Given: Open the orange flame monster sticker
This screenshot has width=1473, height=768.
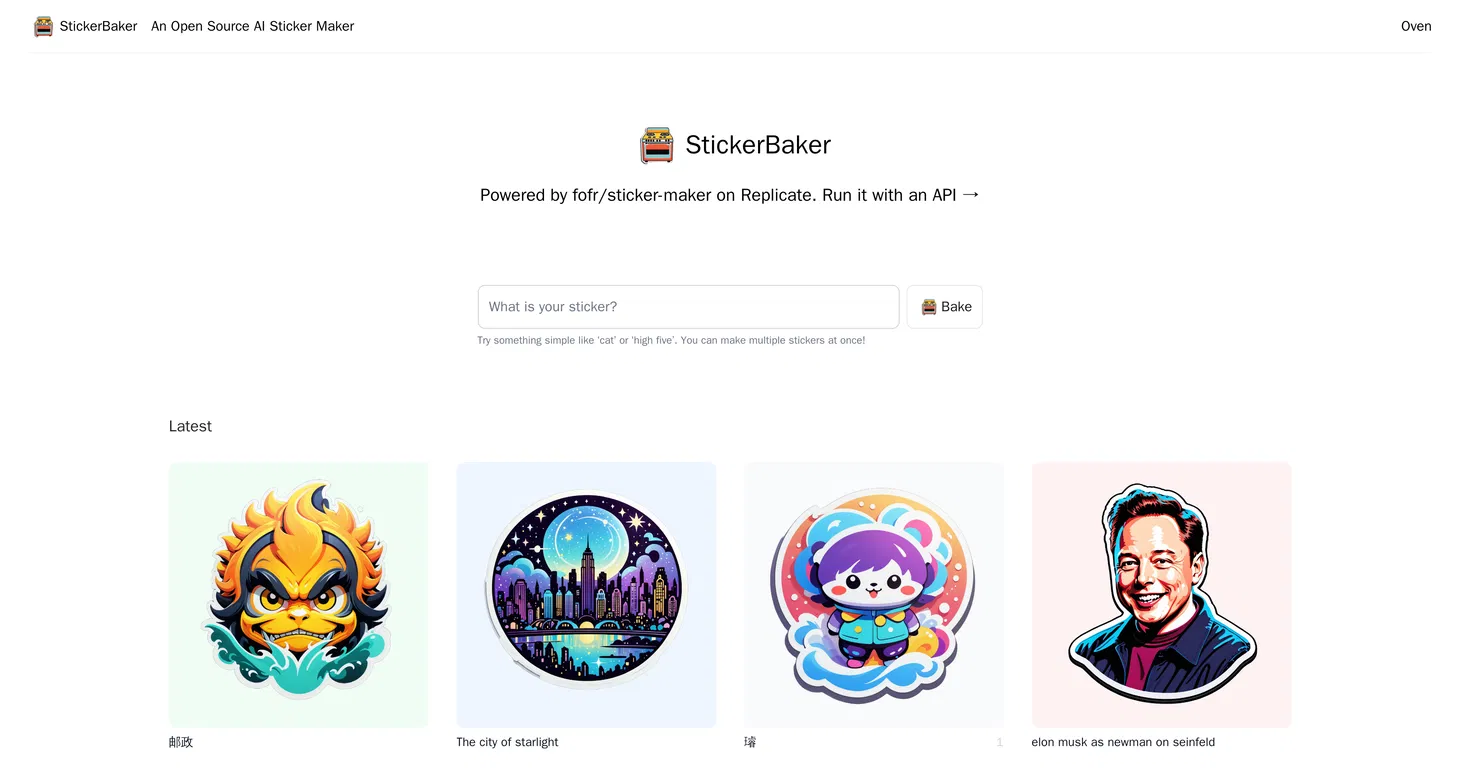Looking at the screenshot, I should point(298,595).
